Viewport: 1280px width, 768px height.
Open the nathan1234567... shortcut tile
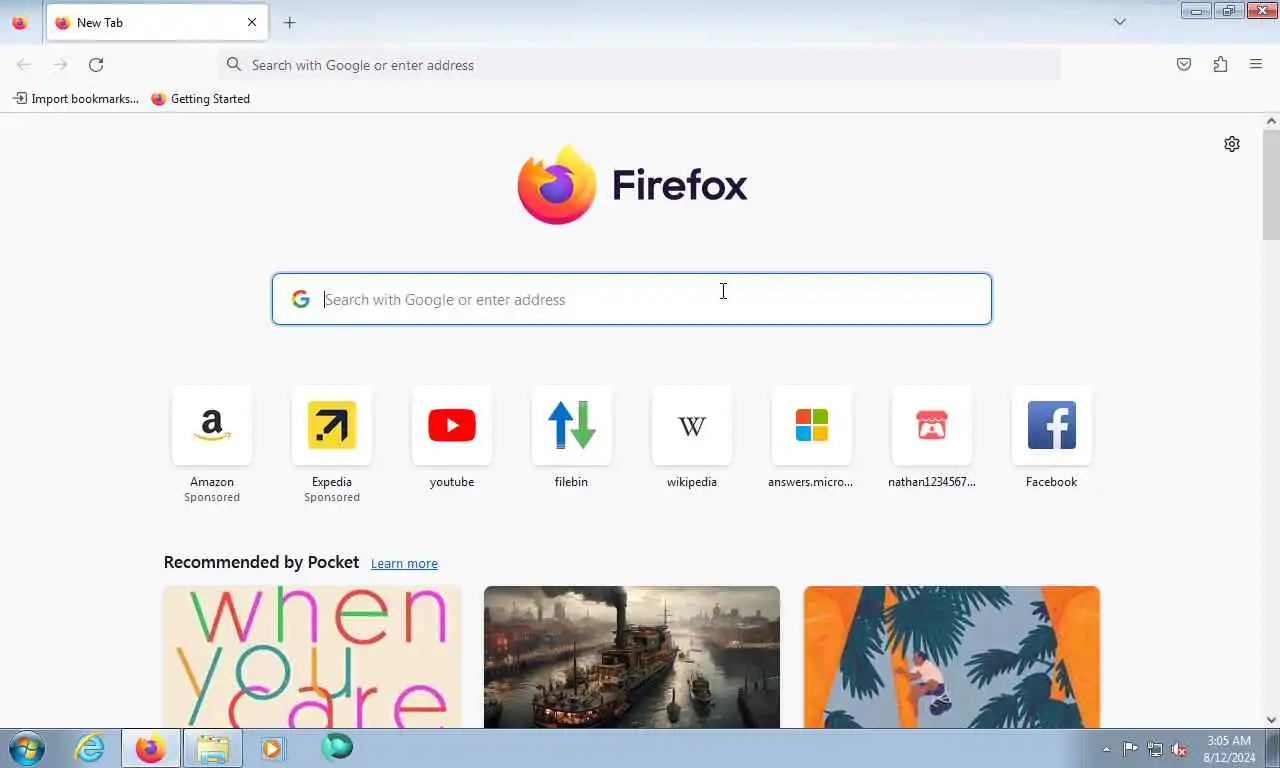(x=932, y=426)
